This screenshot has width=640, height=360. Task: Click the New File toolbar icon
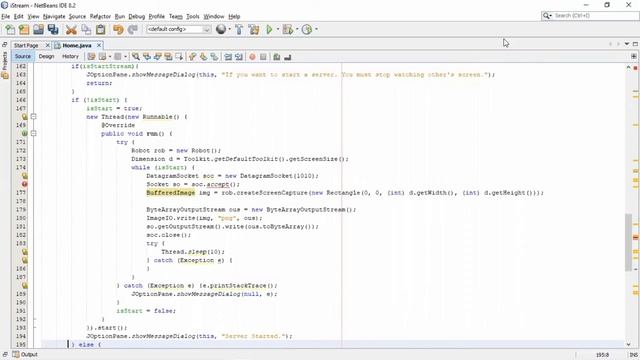(x=9, y=29)
